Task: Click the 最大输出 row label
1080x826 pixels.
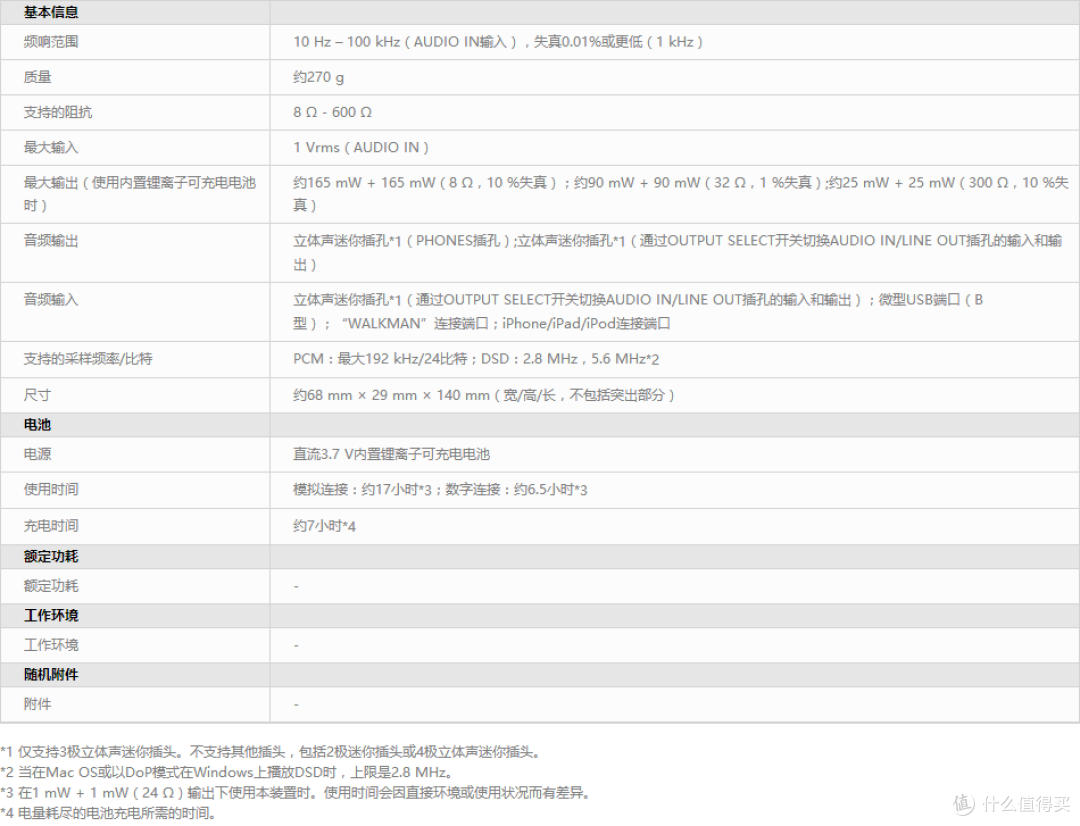Action: (140, 194)
